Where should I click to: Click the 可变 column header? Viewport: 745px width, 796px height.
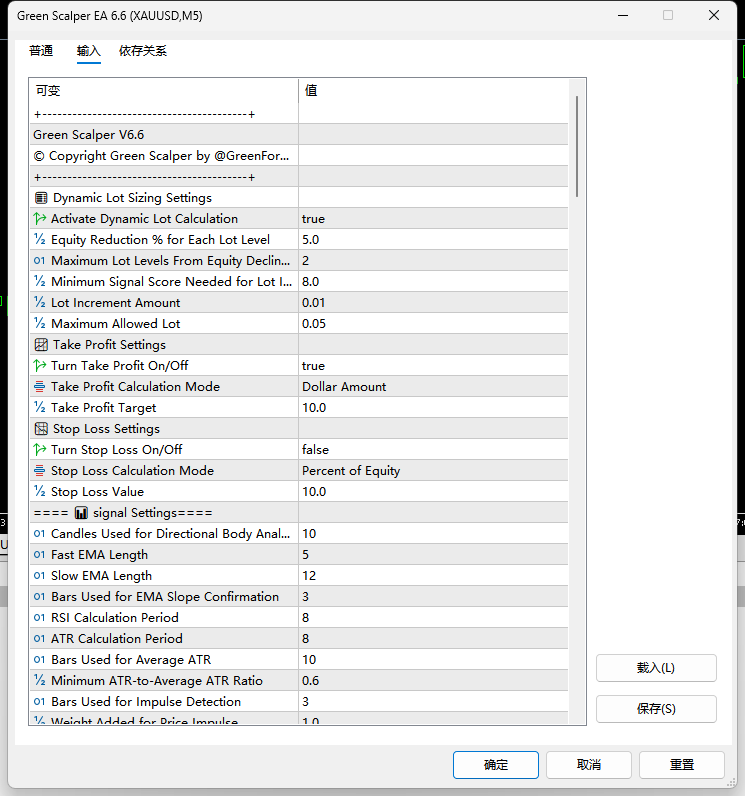[163, 90]
